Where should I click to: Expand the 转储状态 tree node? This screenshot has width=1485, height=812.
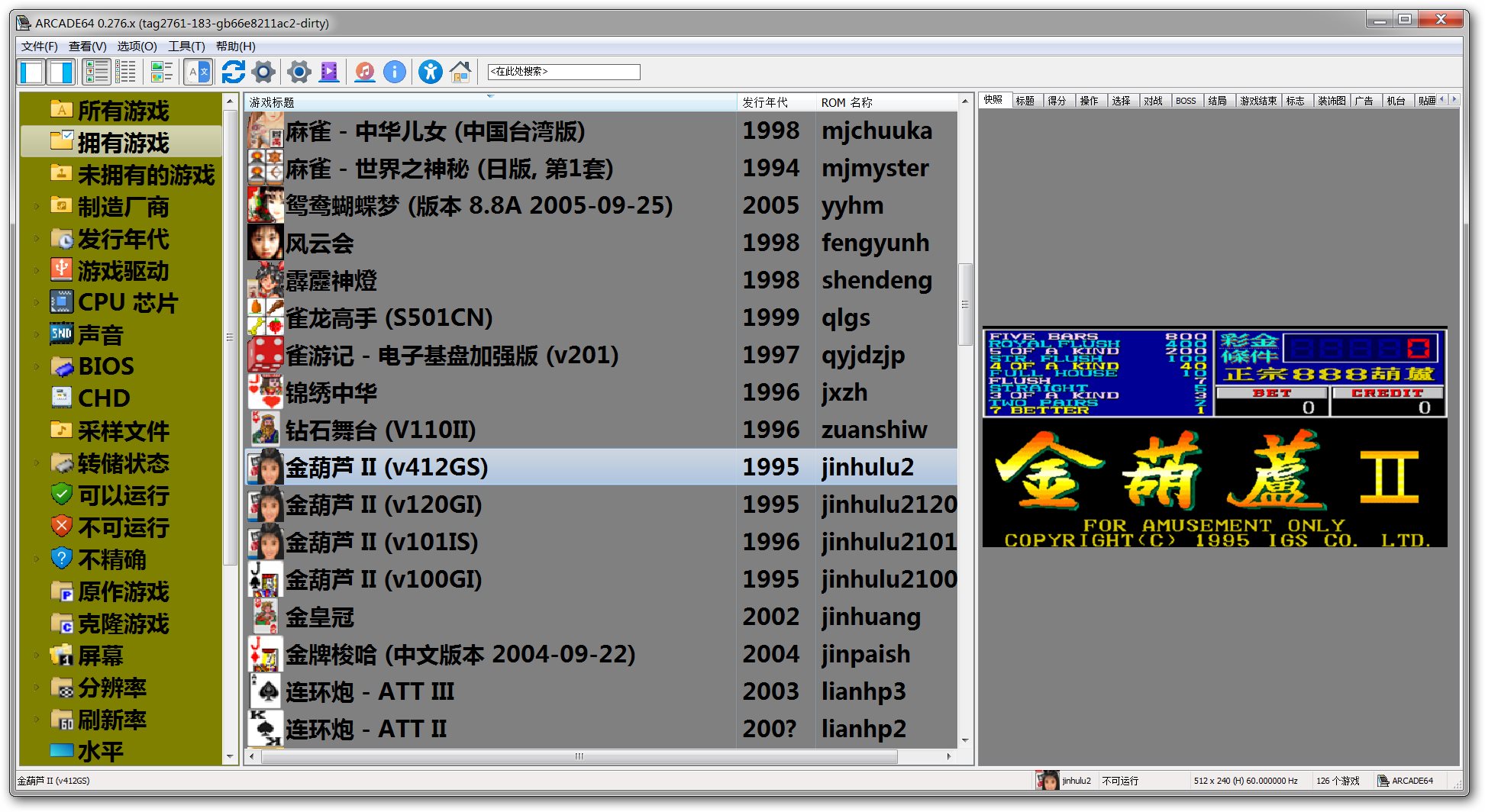(36, 462)
